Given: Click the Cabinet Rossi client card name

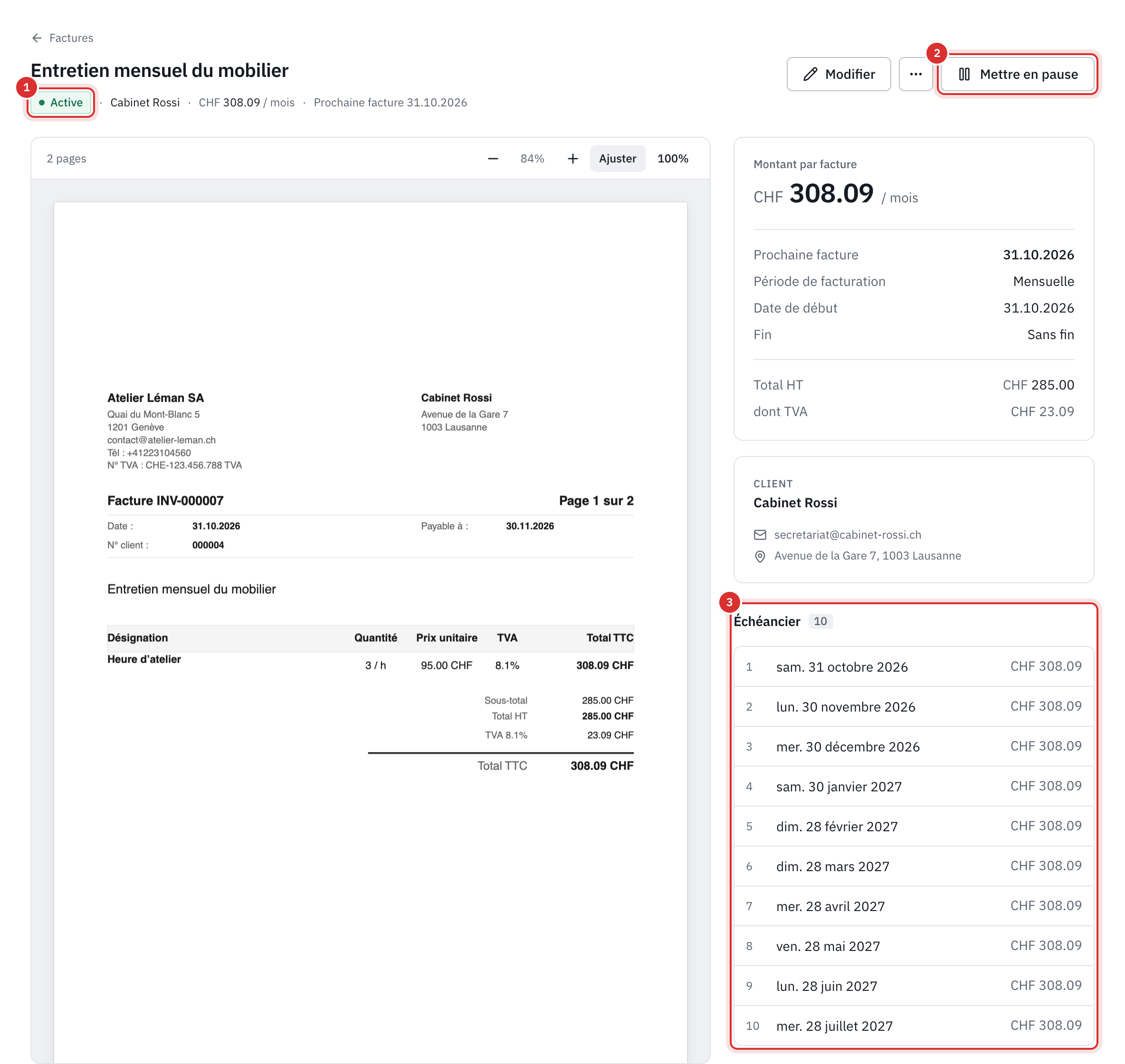Looking at the screenshot, I should 795,503.
